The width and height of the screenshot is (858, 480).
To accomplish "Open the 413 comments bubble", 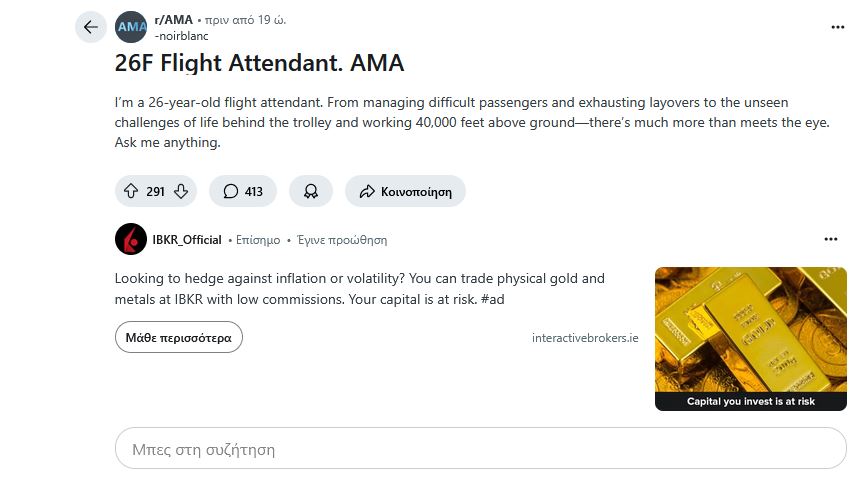I will [243, 191].
